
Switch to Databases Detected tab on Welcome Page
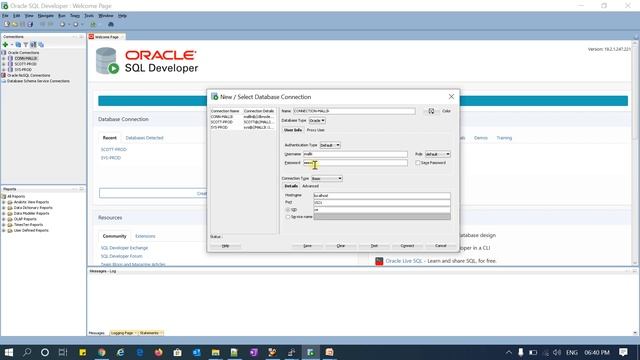[144, 138]
